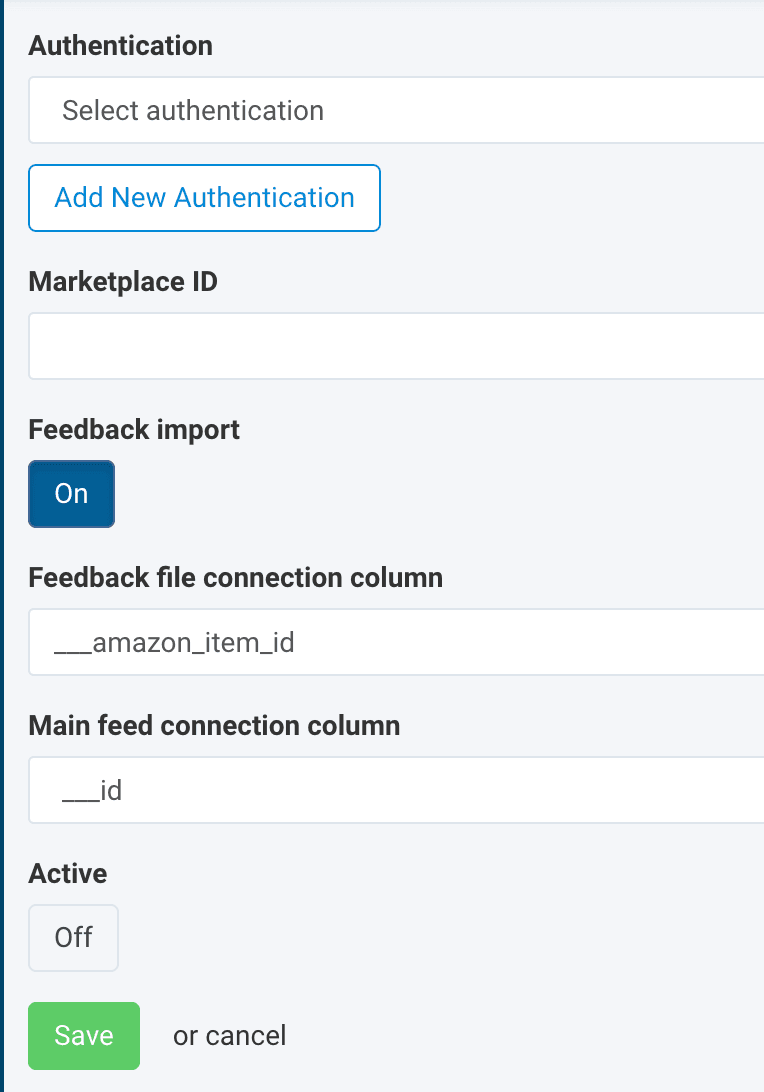This screenshot has width=764, height=1092.
Task: Click the dark blue left sidebar edge
Action: [2, 546]
